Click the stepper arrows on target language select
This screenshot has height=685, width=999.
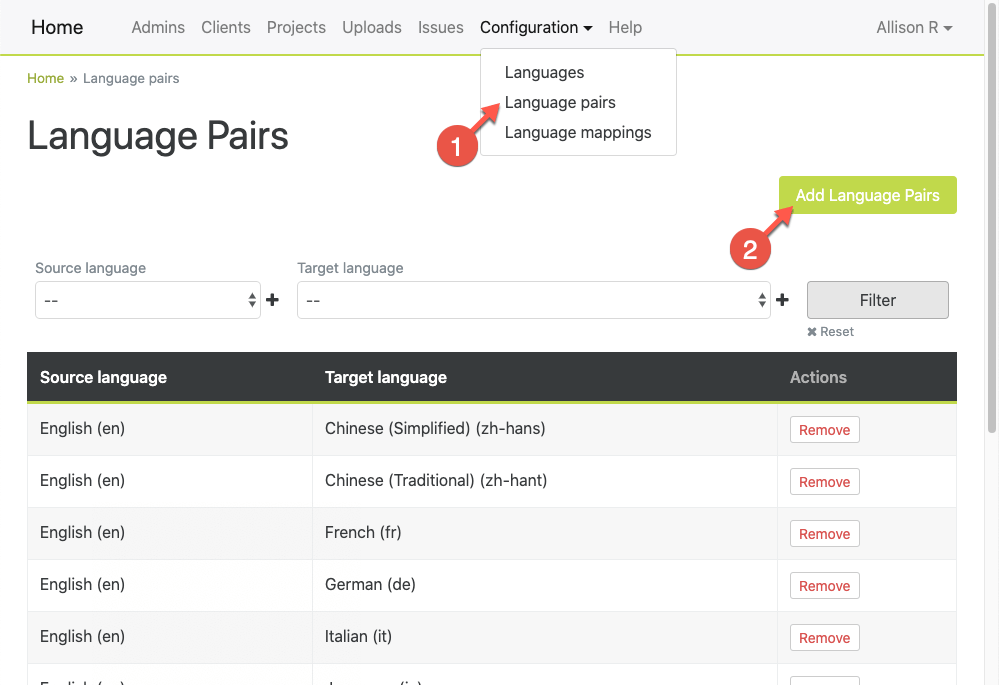(761, 299)
